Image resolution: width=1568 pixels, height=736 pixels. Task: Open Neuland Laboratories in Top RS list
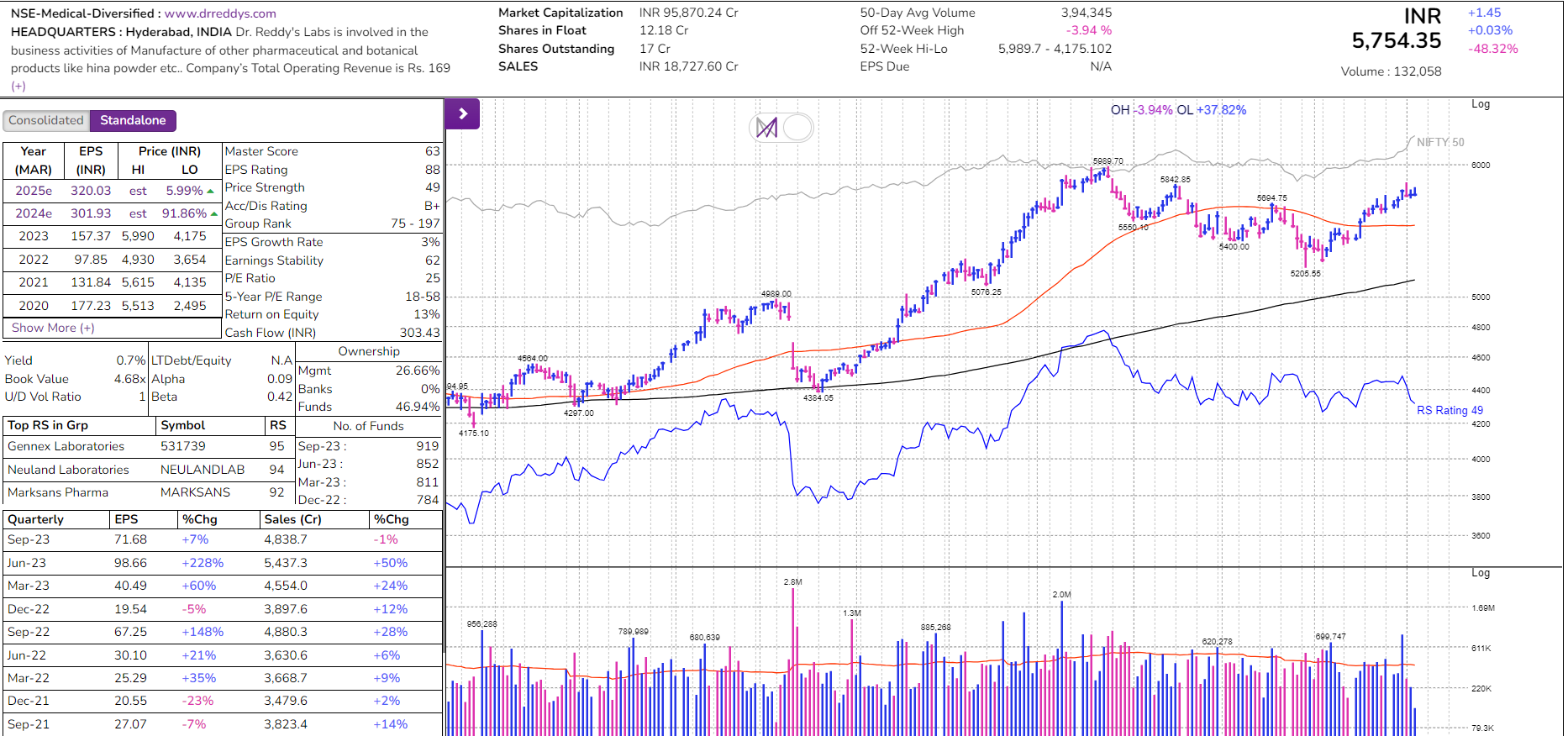(69, 470)
